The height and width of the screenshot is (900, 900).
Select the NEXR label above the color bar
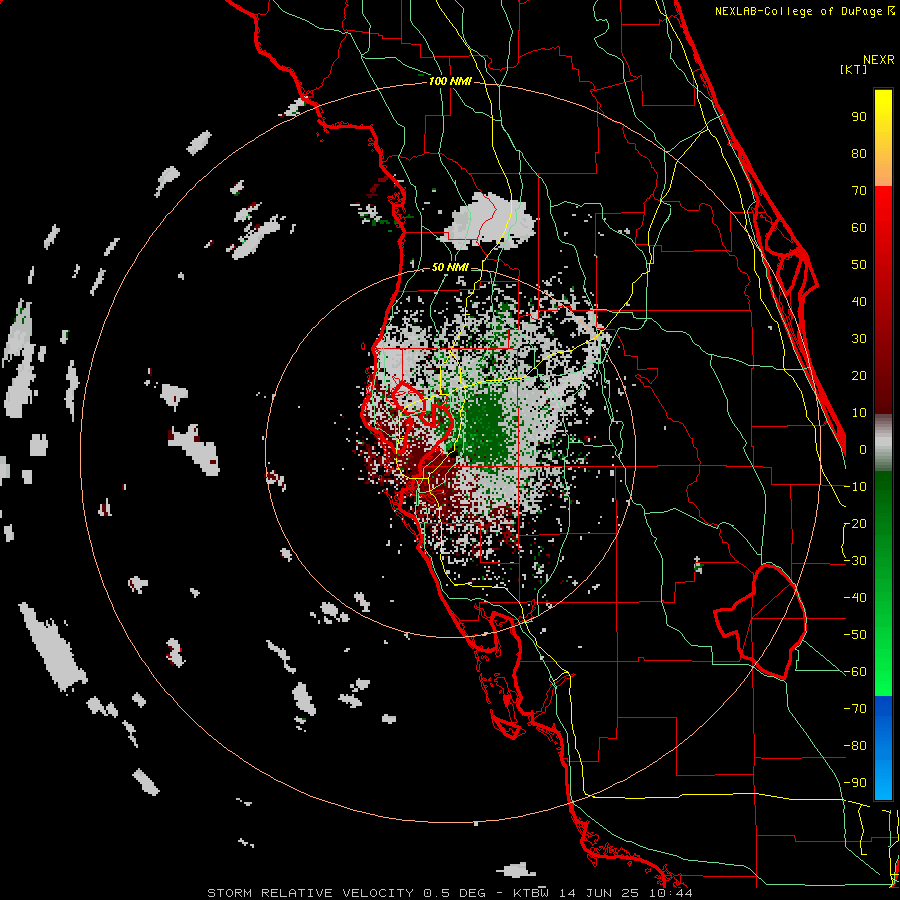[x=878, y=60]
